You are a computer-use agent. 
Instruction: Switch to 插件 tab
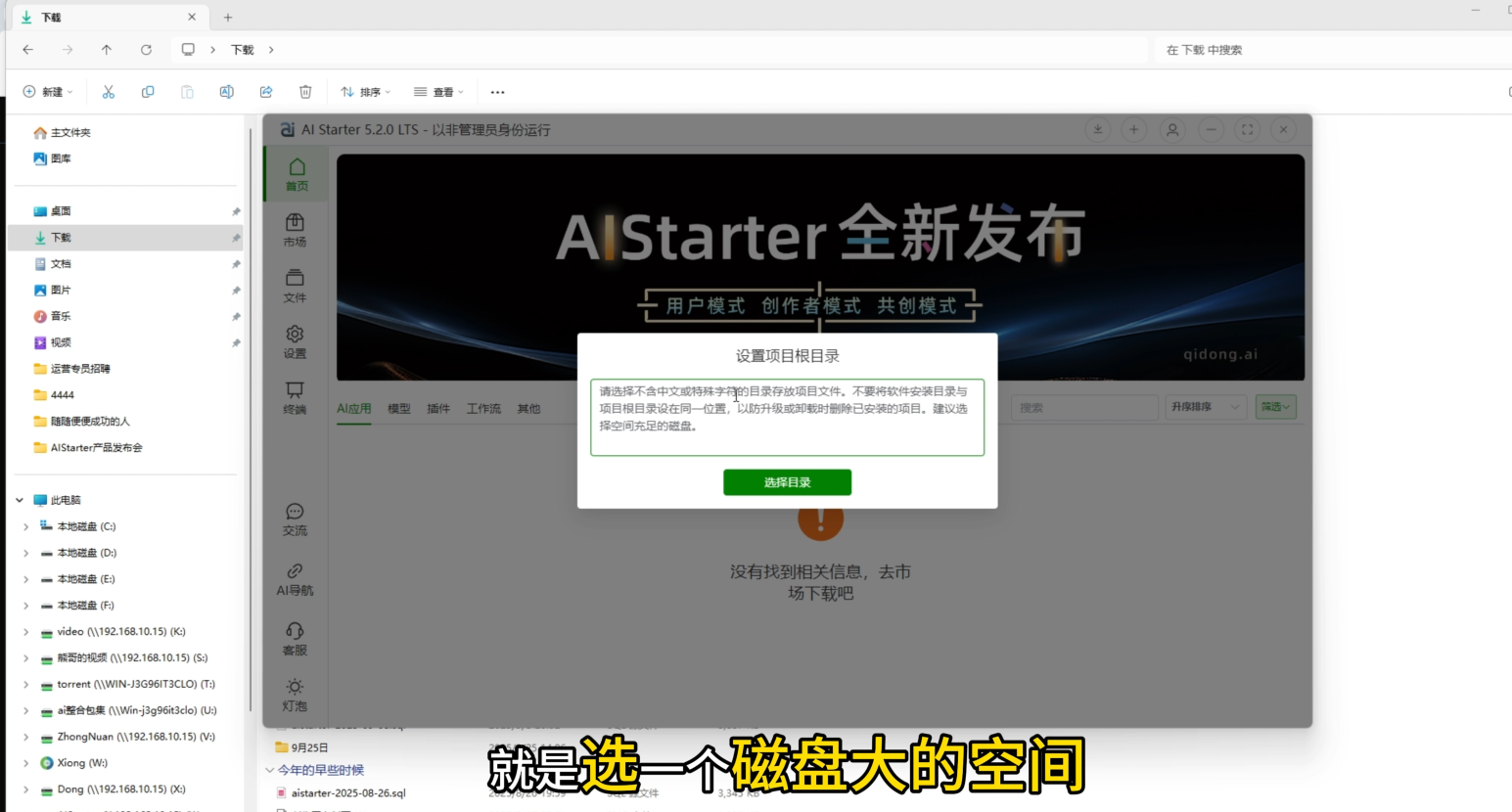tap(438, 409)
